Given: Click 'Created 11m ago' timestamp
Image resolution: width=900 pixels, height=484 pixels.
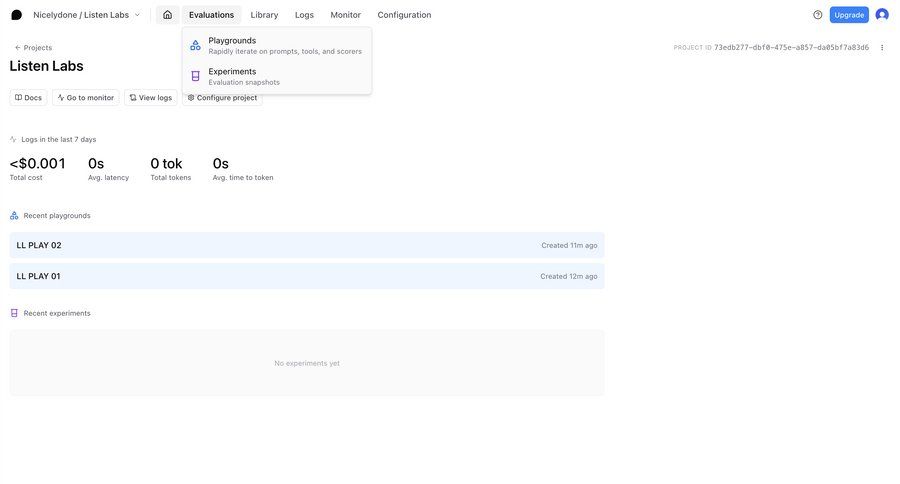Looking at the screenshot, I should point(569,245).
